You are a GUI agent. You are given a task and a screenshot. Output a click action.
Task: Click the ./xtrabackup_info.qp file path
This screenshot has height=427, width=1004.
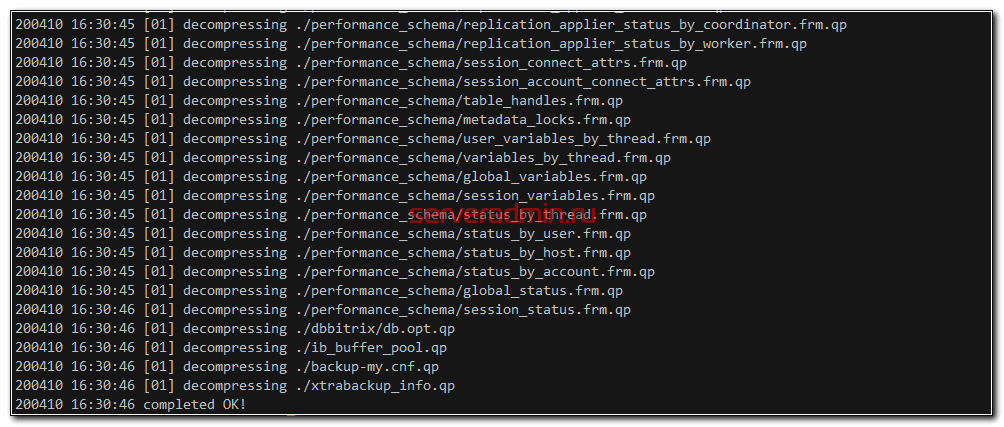375,386
